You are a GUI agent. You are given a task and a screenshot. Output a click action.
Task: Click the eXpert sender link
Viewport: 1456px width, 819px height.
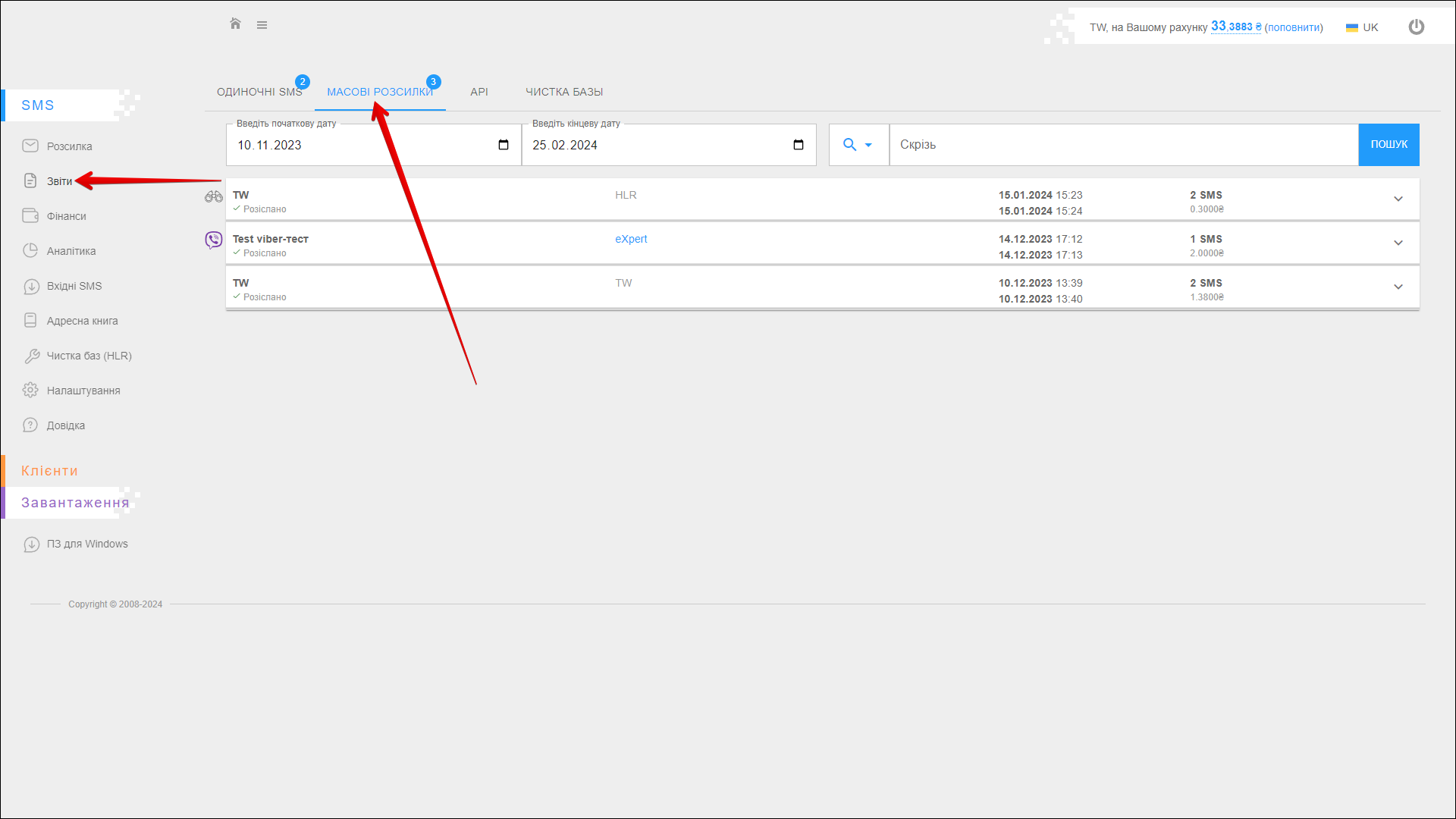pyautogui.click(x=631, y=239)
